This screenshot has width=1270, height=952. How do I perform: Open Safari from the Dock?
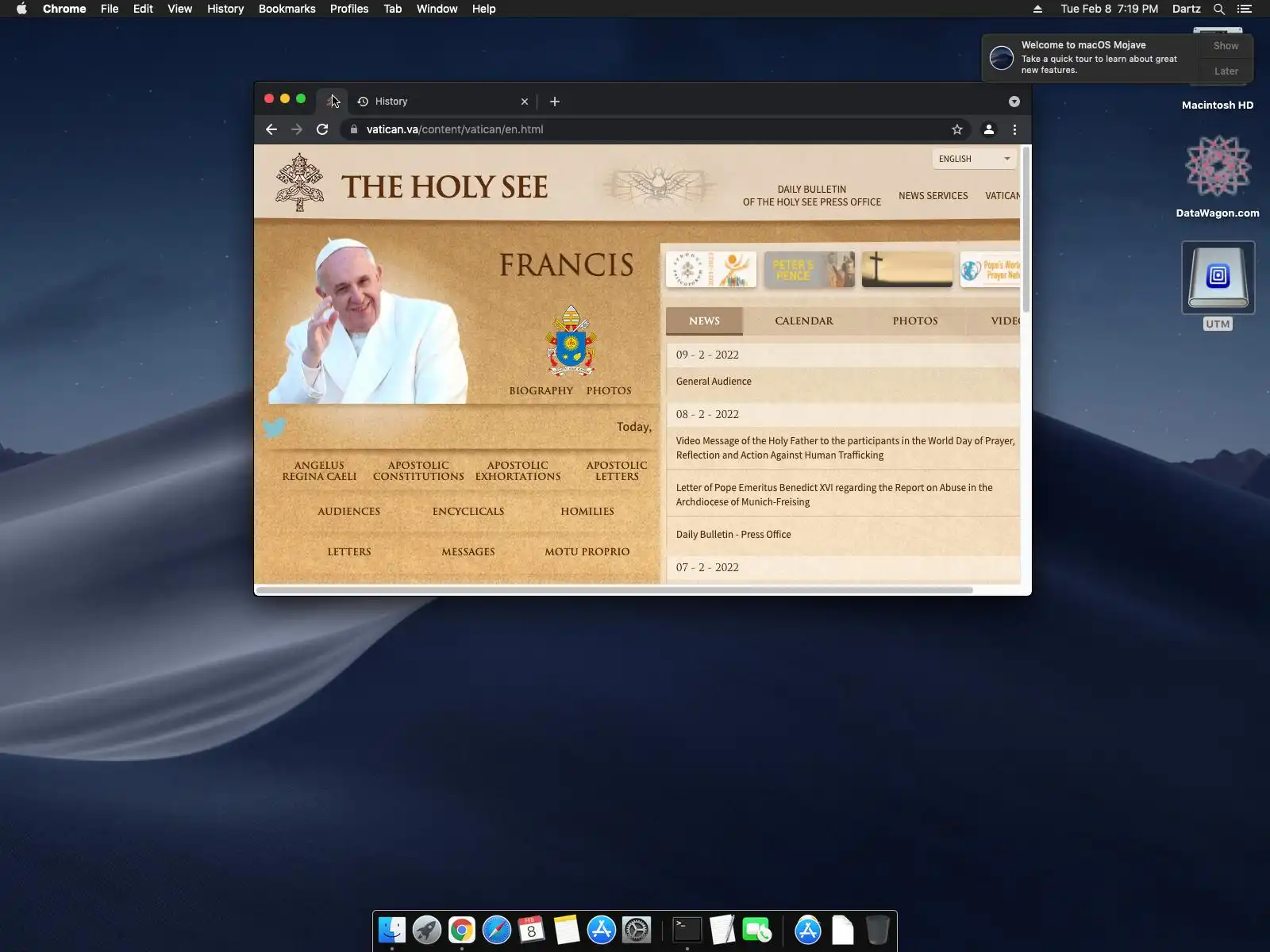pos(497,930)
